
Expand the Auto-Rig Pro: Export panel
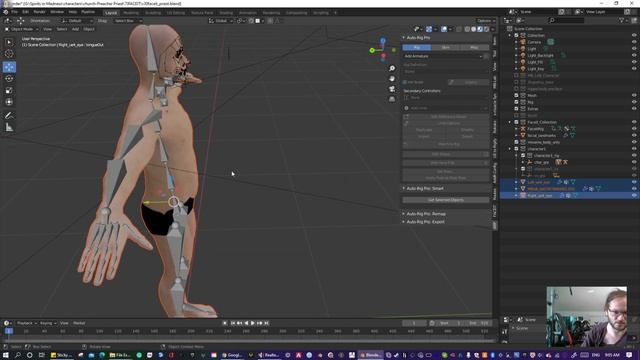click(x=404, y=222)
